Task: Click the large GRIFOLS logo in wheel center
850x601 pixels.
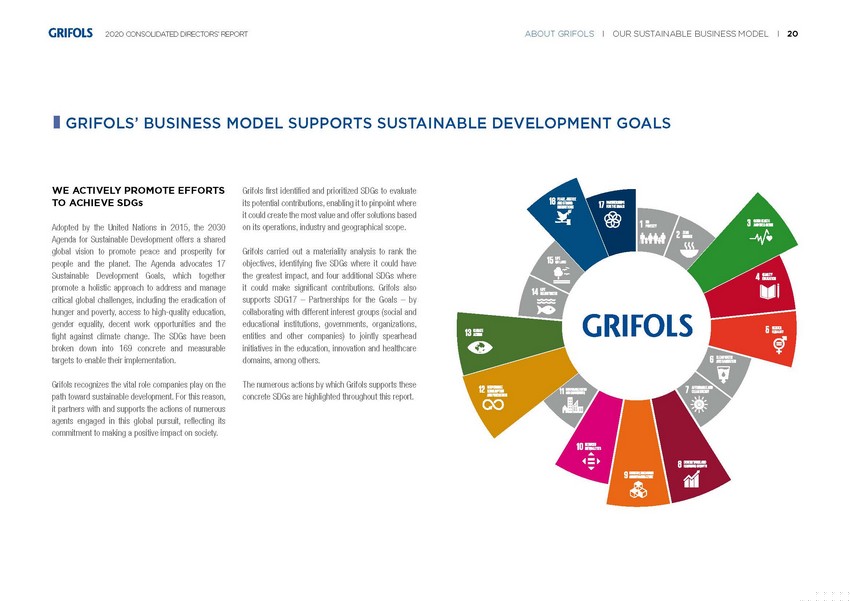Action: pyautogui.click(x=638, y=327)
